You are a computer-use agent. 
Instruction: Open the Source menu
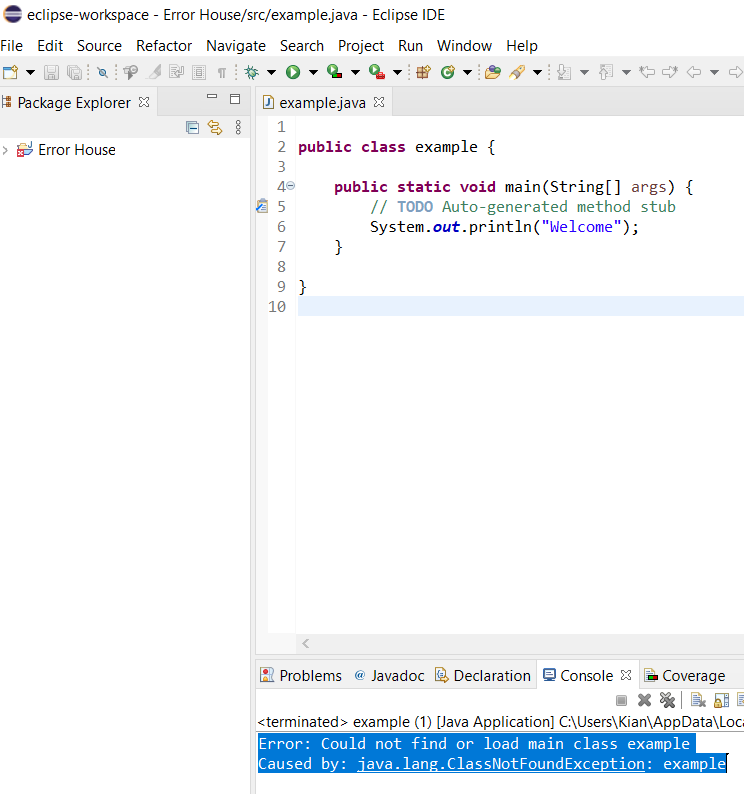(x=99, y=46)
